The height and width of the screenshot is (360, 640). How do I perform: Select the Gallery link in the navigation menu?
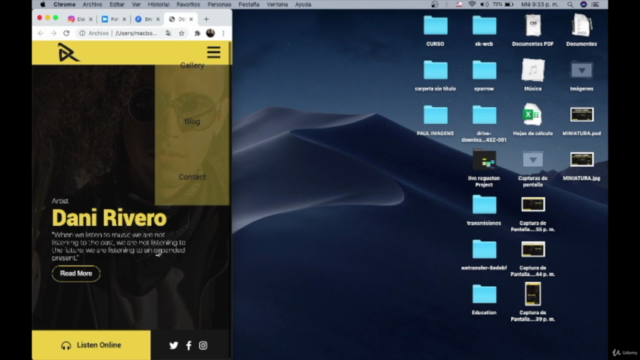pos(192,65)
